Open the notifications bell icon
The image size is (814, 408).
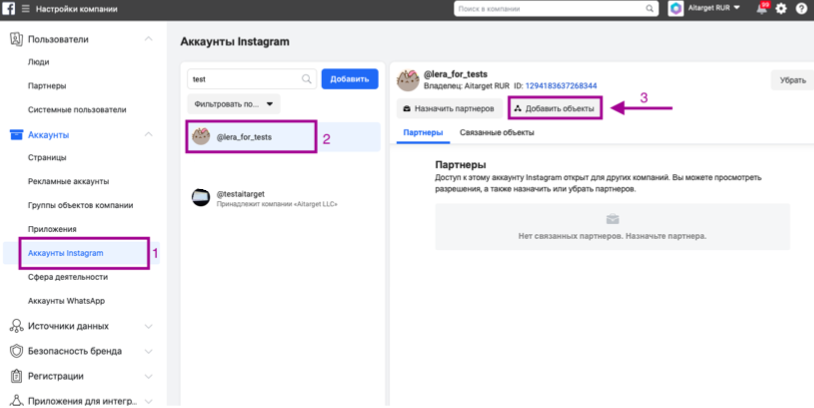point(763,9)
